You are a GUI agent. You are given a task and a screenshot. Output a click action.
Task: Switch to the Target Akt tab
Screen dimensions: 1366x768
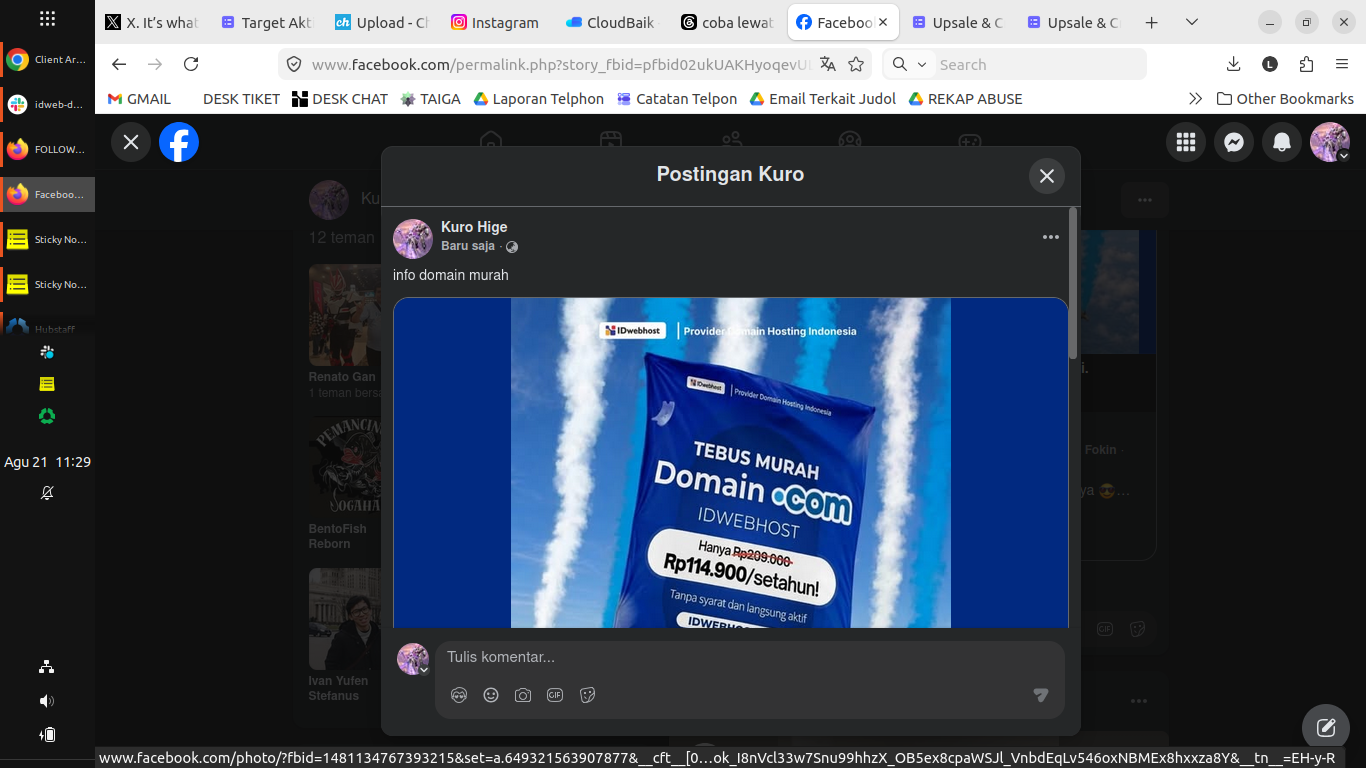click(267, 22)
